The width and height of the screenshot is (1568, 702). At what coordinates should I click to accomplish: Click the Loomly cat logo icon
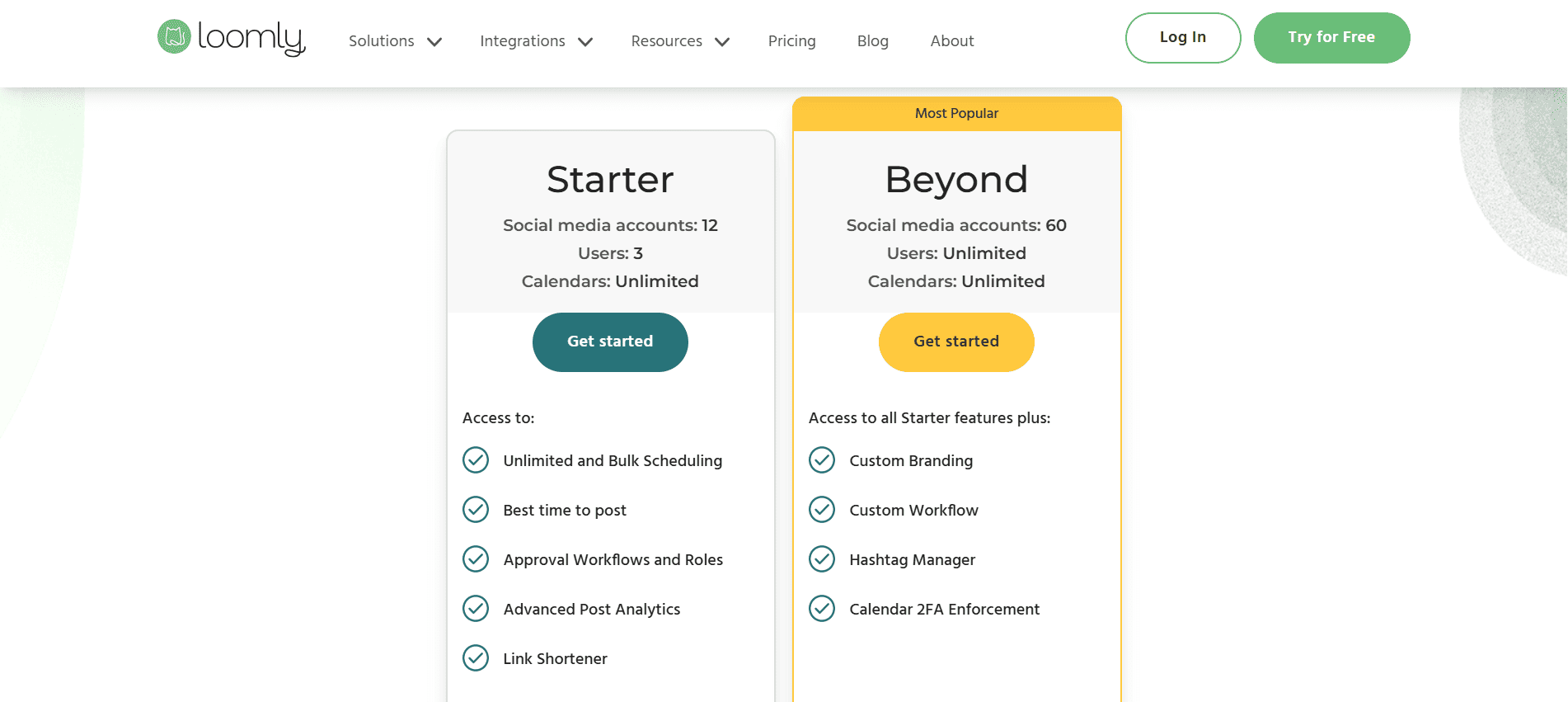(x=174, y=36)
